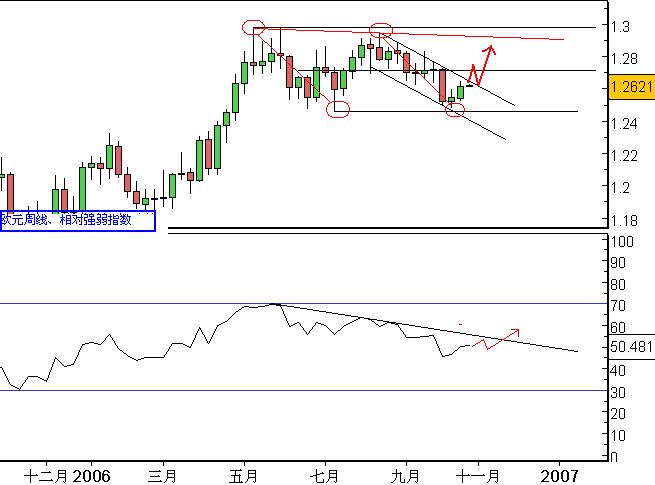The image size is (655, 485).
Task: Click the 七月 date axis label
Action: [x=325, y=476]
